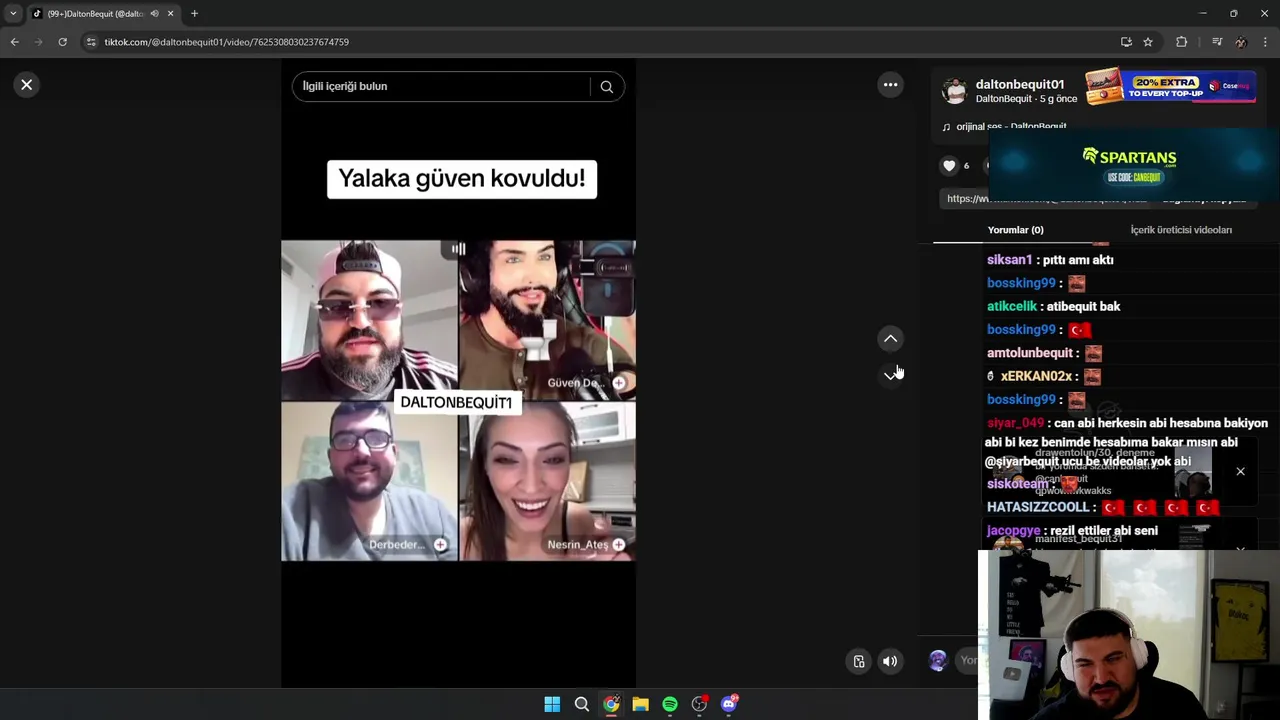This screenshot has width=1280, height=720.
Task: Click the search magnifier in TikTok search bar
Action: pyautogui.click(x=606, y=87)
